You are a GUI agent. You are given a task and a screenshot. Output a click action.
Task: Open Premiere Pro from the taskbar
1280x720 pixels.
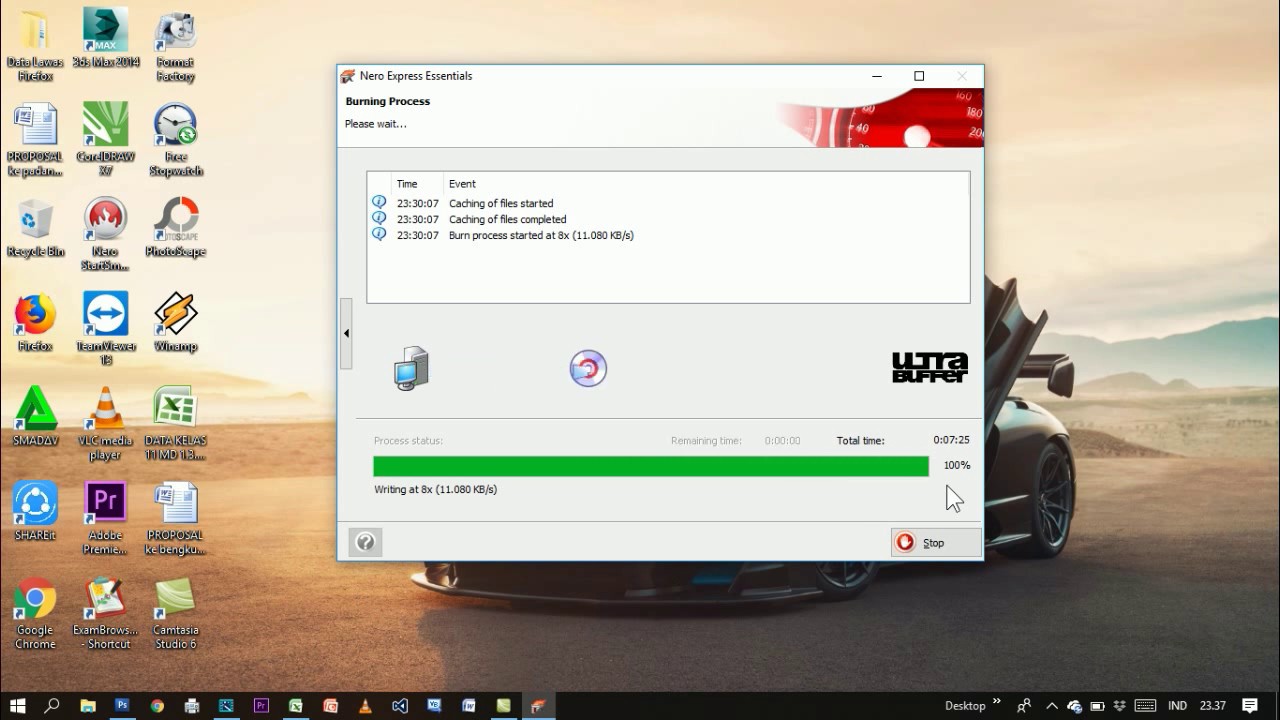(x=261, y=705)
